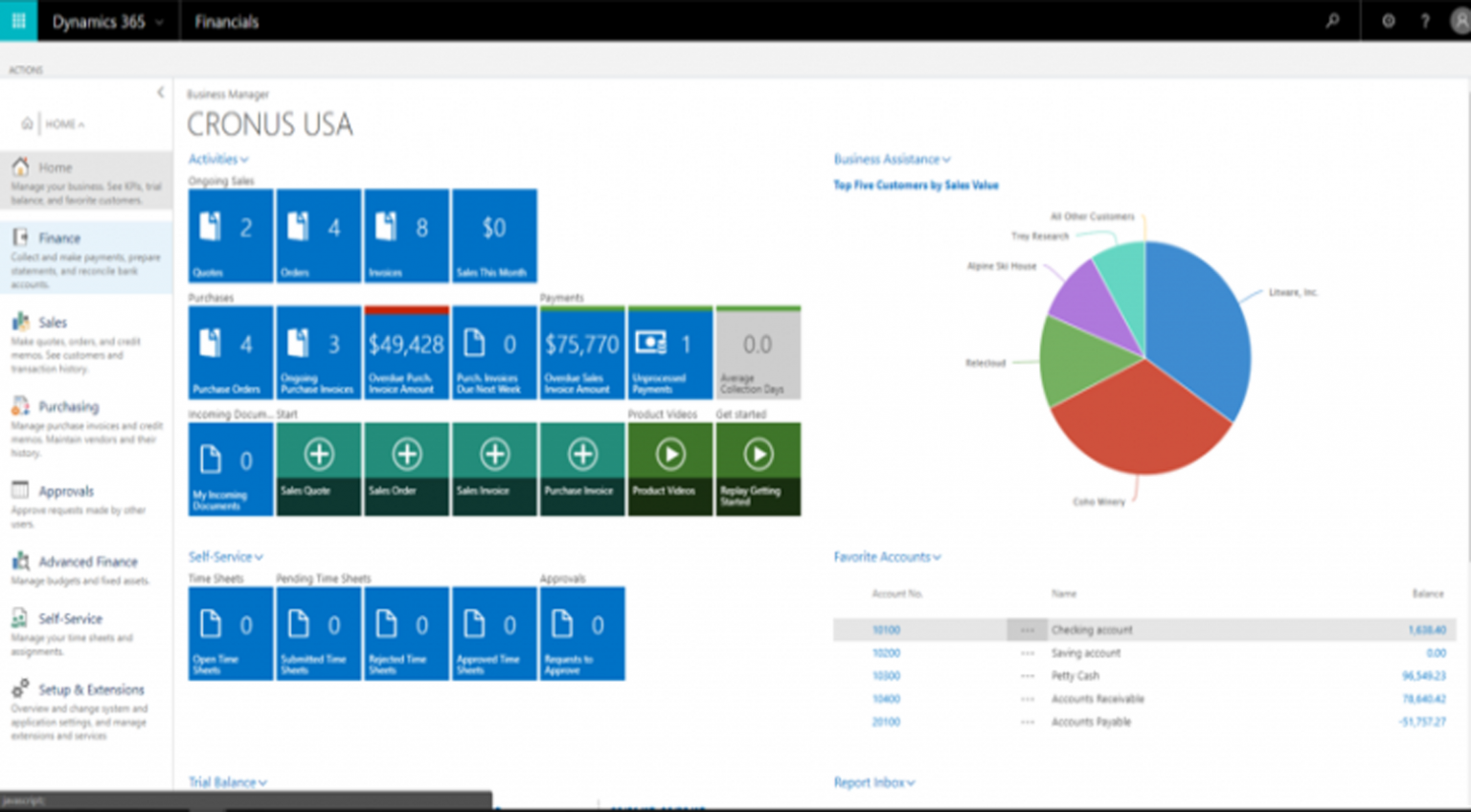Open account 10100 Checking account
Viewport: 1471px width, 812px height.
[886, 629]
